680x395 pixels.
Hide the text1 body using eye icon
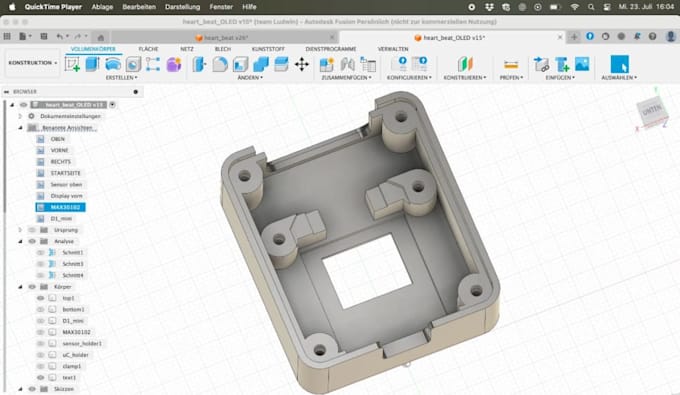pos(41,378)
